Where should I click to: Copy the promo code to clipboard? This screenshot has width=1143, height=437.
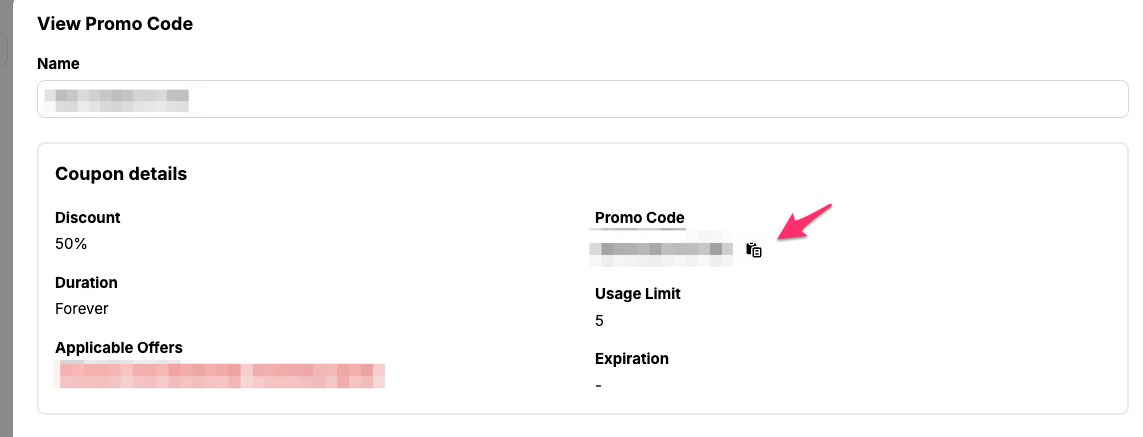pos(754,250)
